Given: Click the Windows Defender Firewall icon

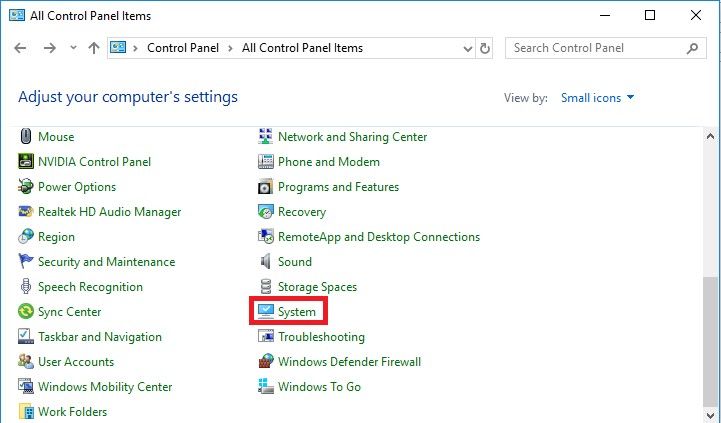Looking at the screenshot, I should pos(266,362).
